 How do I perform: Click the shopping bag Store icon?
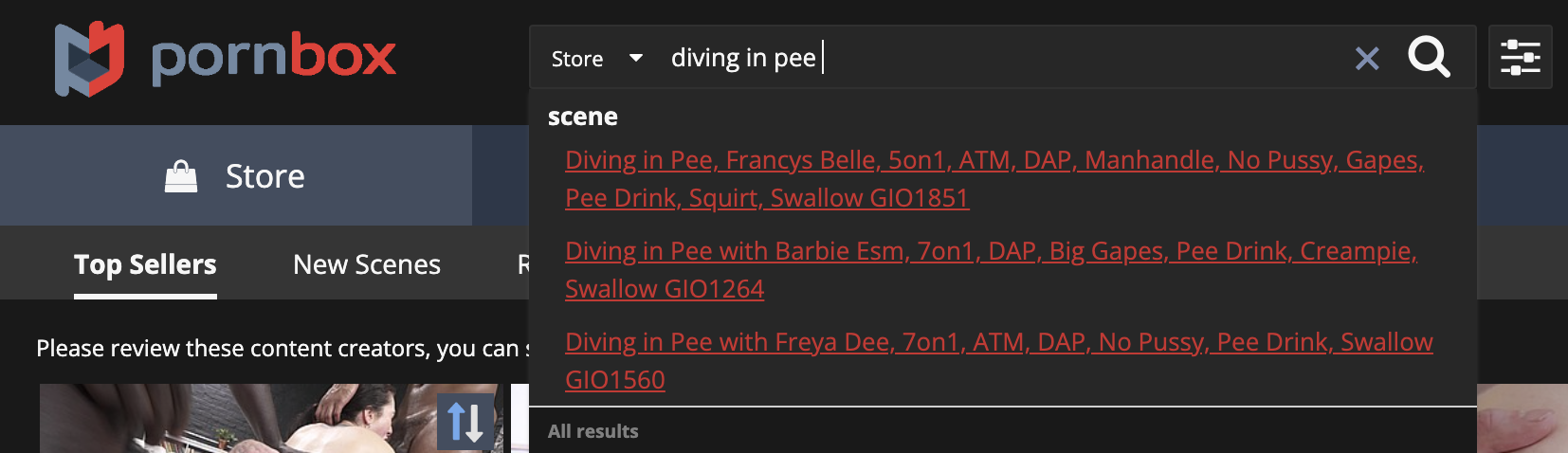point(181,176)
